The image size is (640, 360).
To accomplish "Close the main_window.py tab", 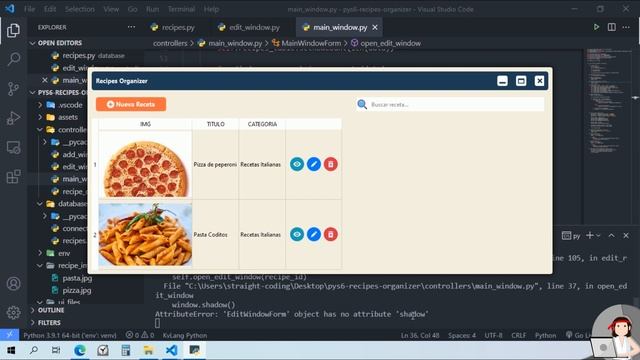I will [375, 27].
